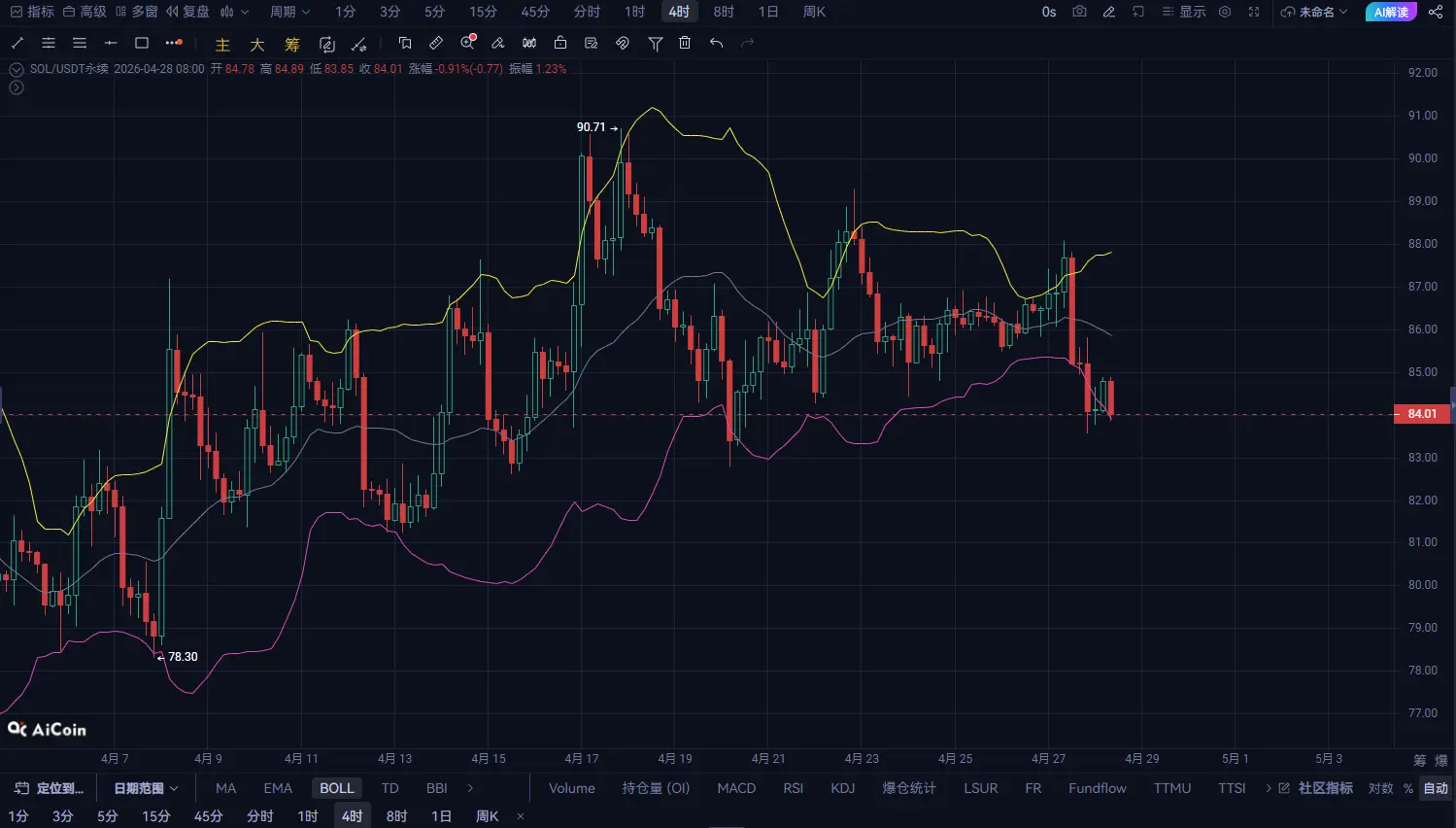Click the link/attachment style icon in toolbar
1456x828 pixels.
623,43
